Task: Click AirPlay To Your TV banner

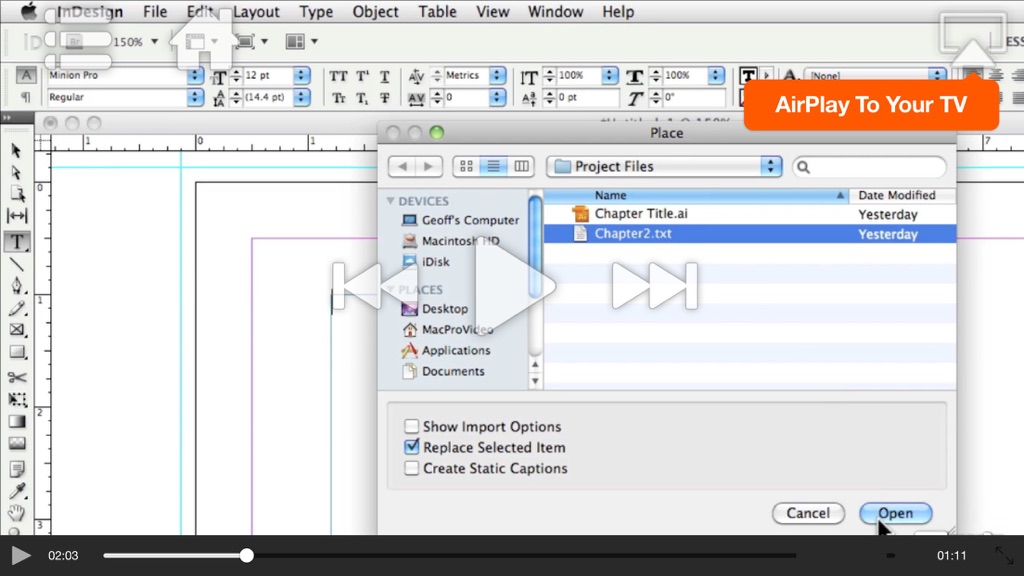Action: (871, 104)
